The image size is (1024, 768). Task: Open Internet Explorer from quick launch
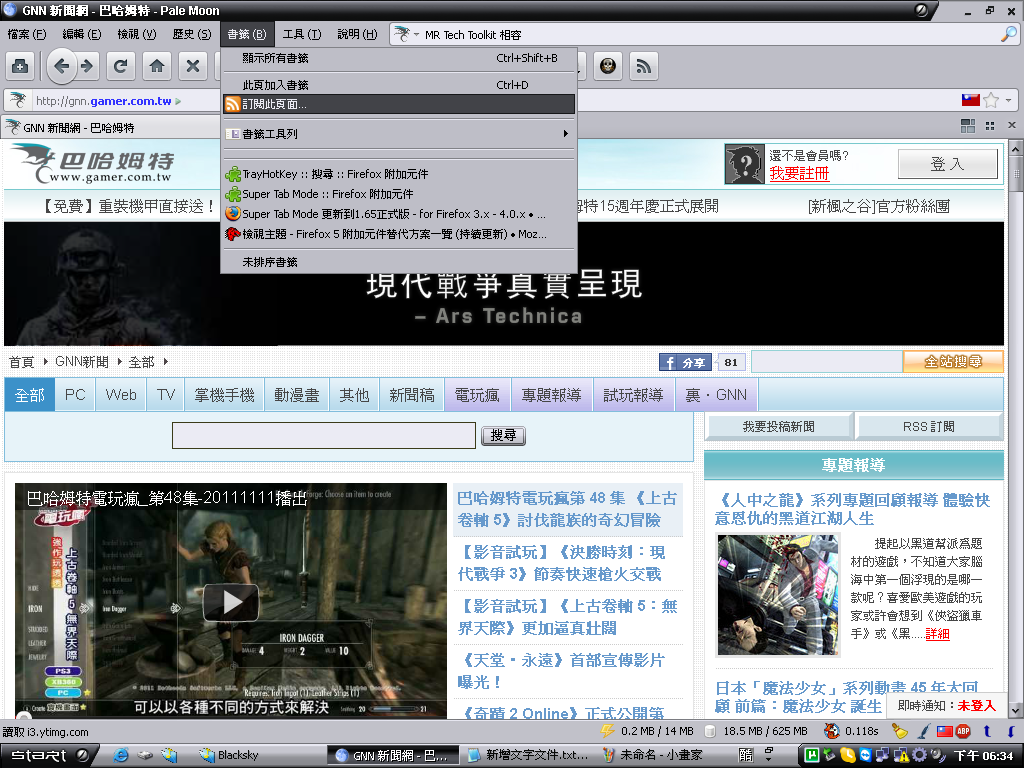tap(122, 755)
